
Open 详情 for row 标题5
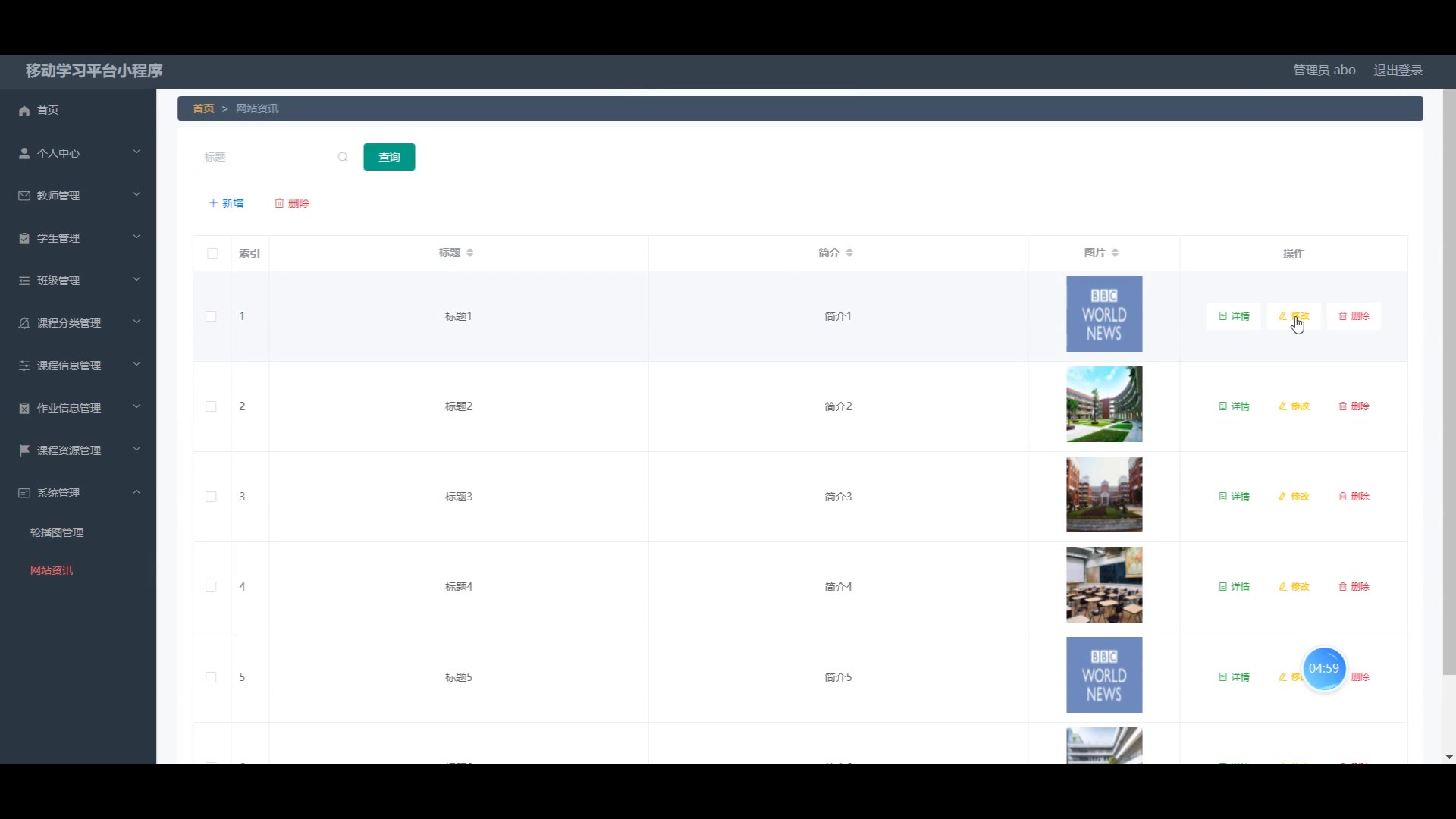[1234, 677]
